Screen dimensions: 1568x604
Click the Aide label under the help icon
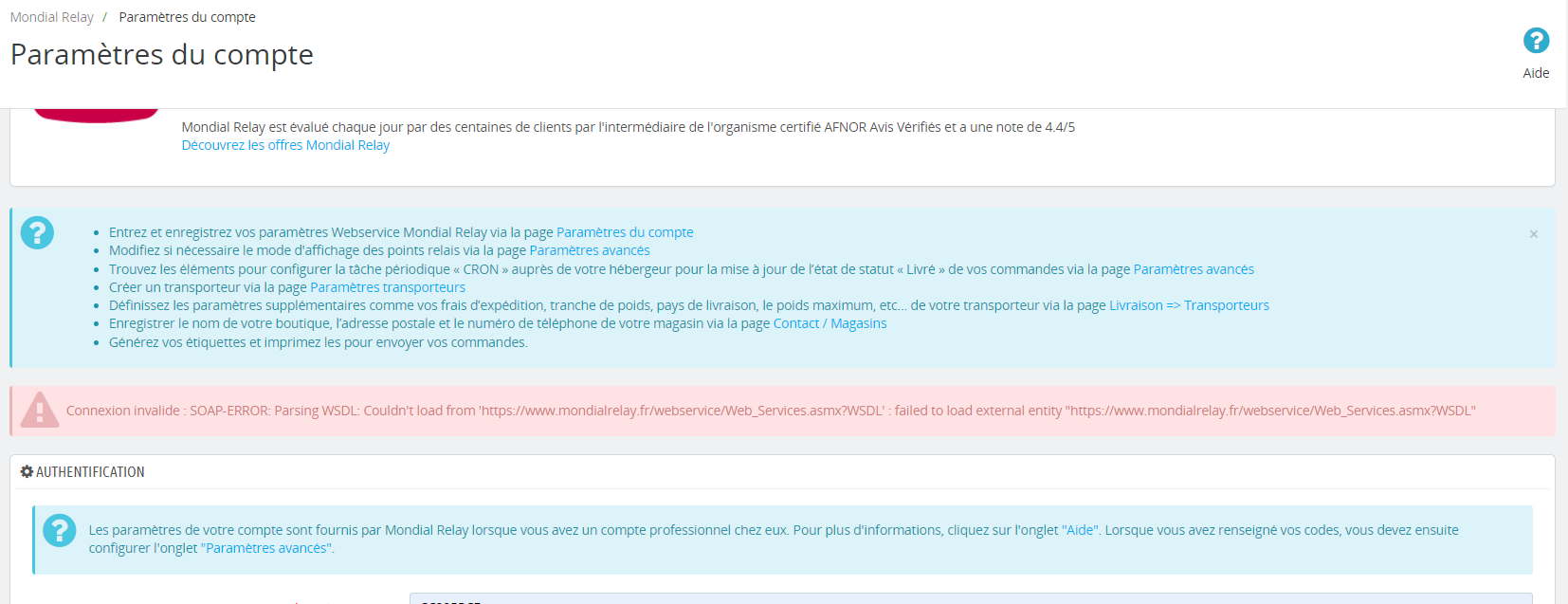pos(1536,73)
